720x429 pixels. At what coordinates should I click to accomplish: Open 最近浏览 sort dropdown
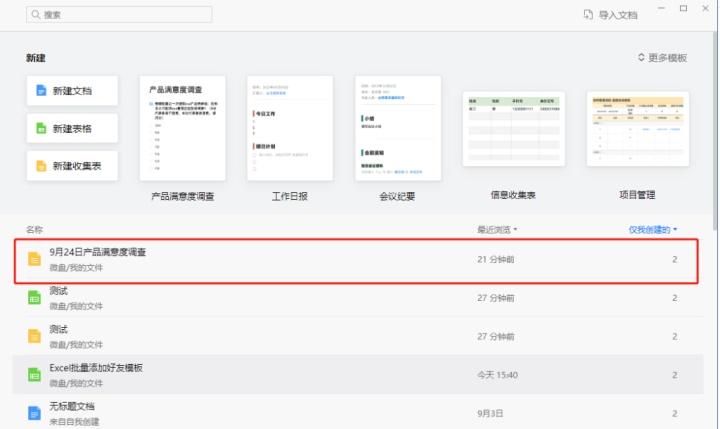click(x=497, y=229)
